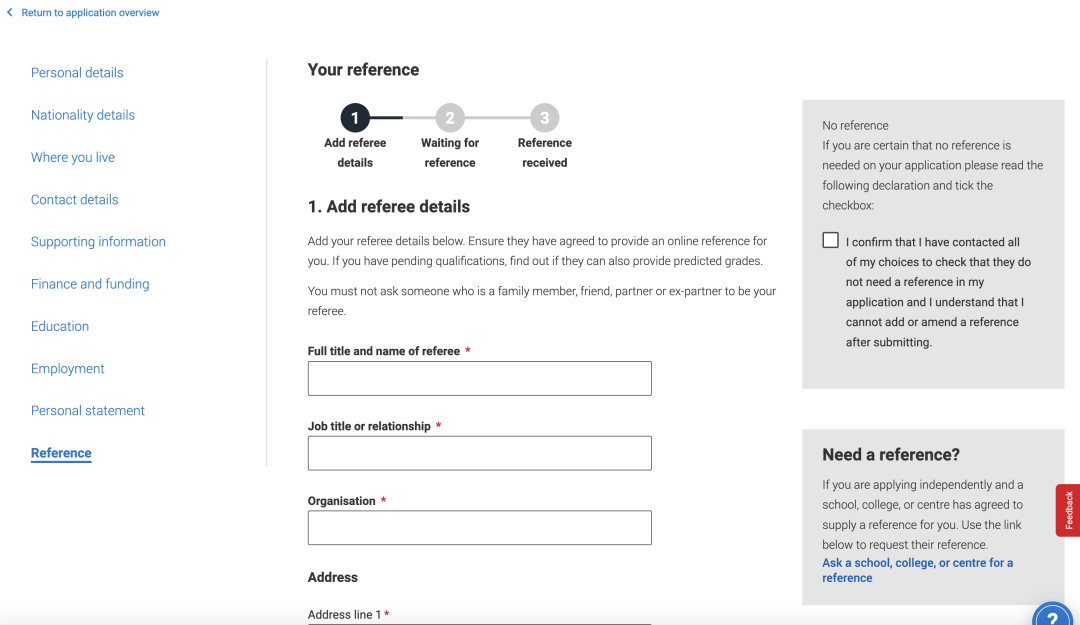Follow Ask a school, college, or centre link

pos(917,570)
